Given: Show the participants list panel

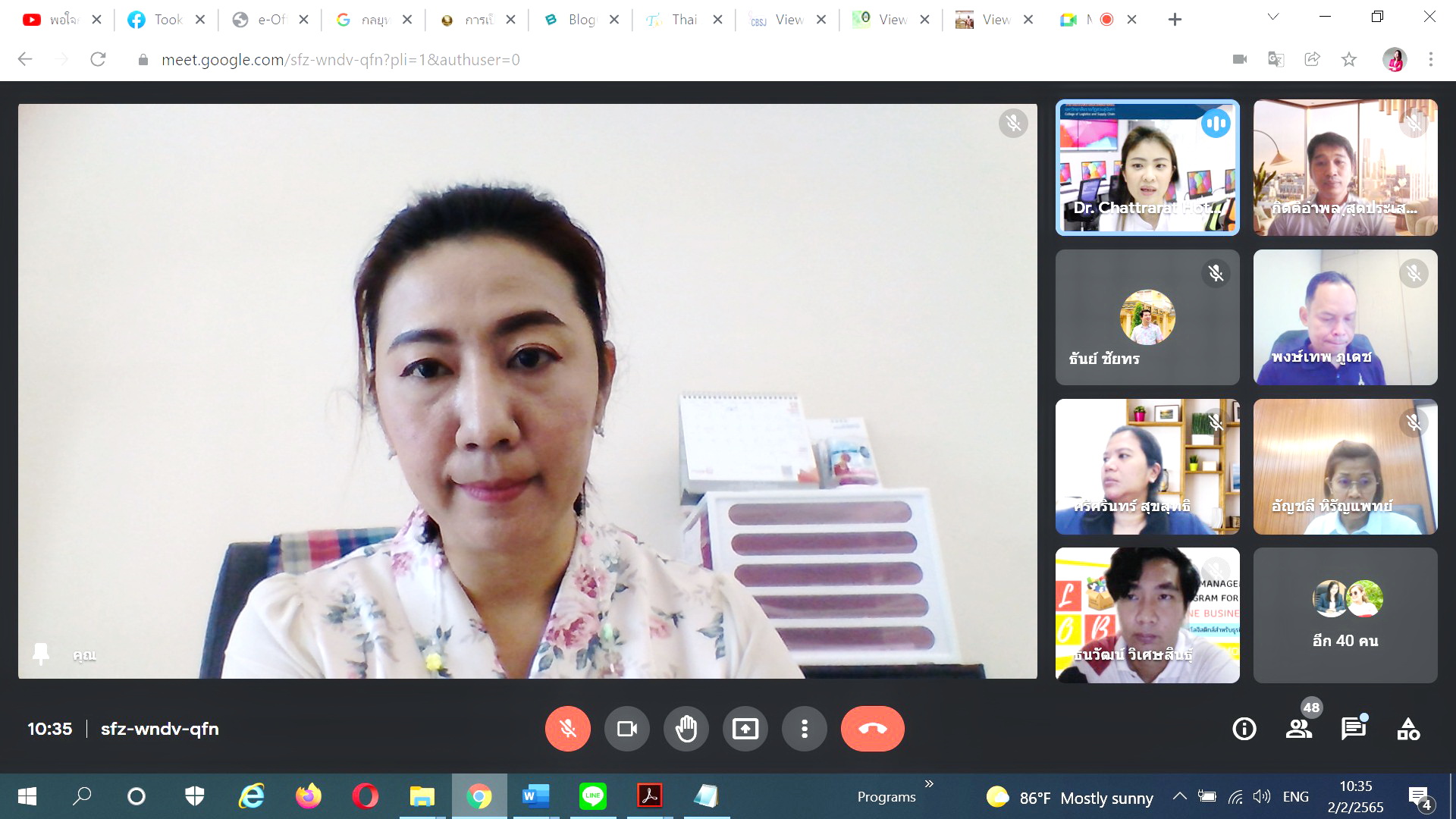Looking at the screenshot, I should [x=1299, y=729].
